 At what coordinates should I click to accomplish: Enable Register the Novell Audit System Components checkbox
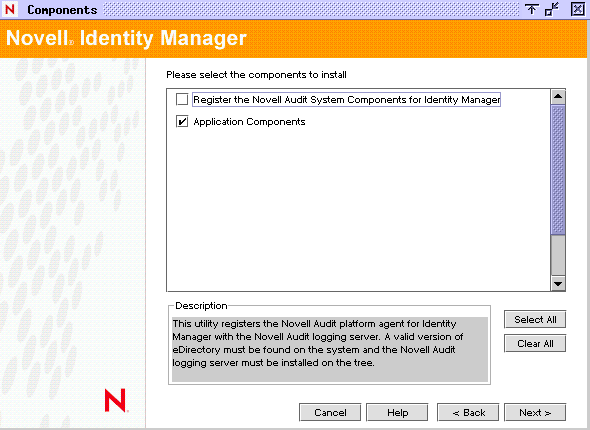(x=182, y=99)
